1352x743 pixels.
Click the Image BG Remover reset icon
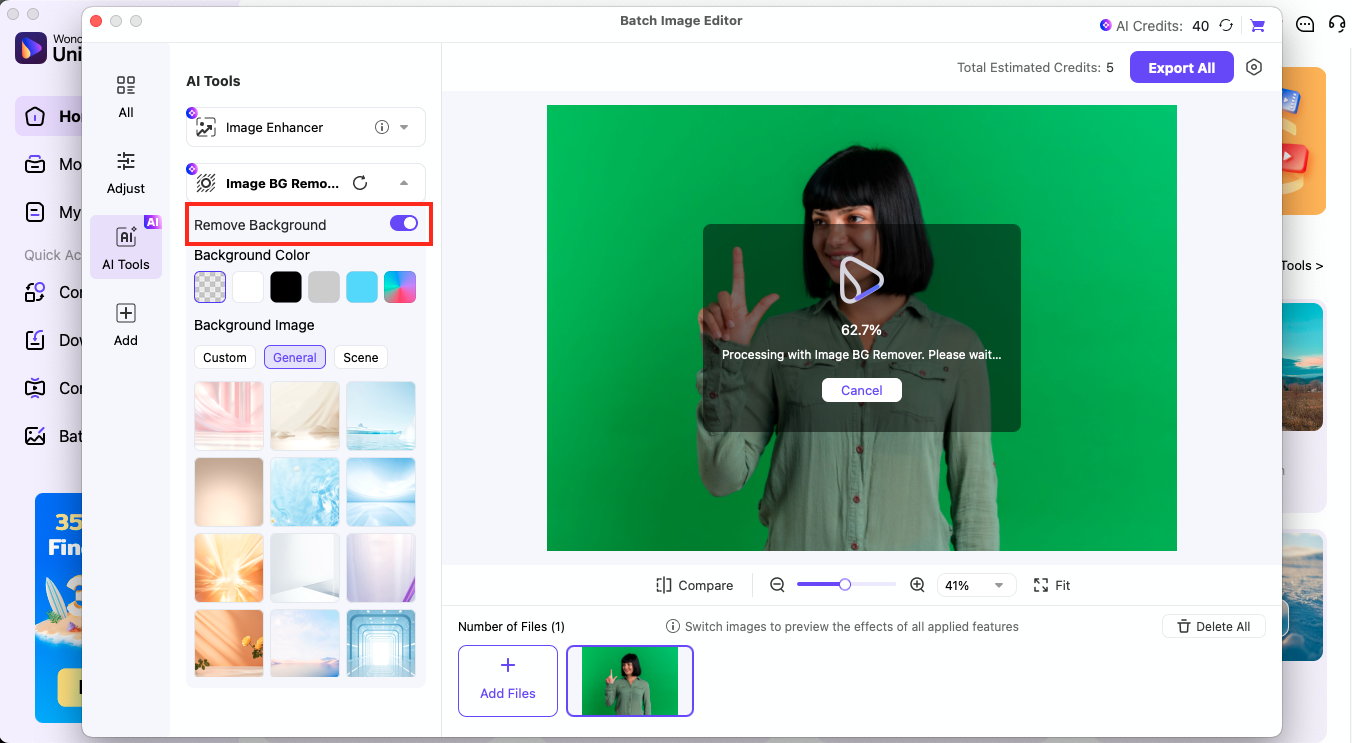click(x=360, y=183)
